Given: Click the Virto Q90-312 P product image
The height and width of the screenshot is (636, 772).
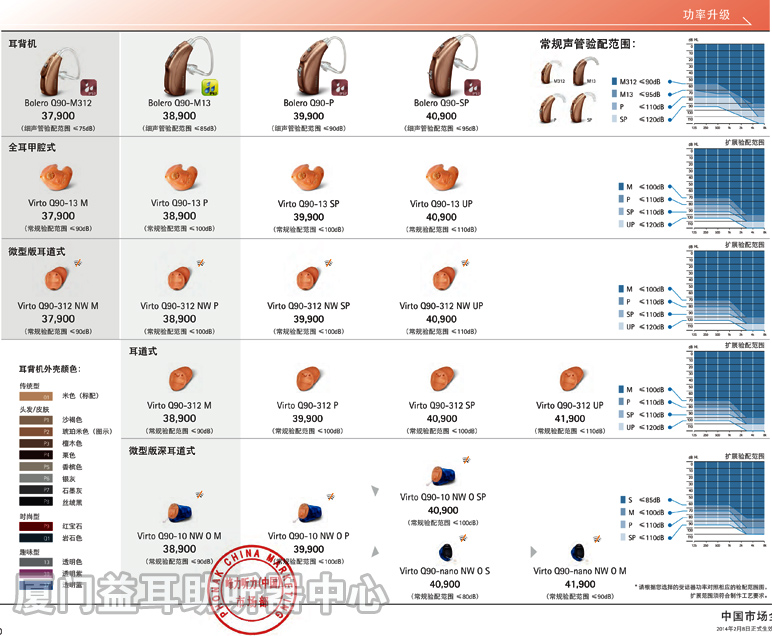Looking at the screenshot, I should tap(308, 379).
